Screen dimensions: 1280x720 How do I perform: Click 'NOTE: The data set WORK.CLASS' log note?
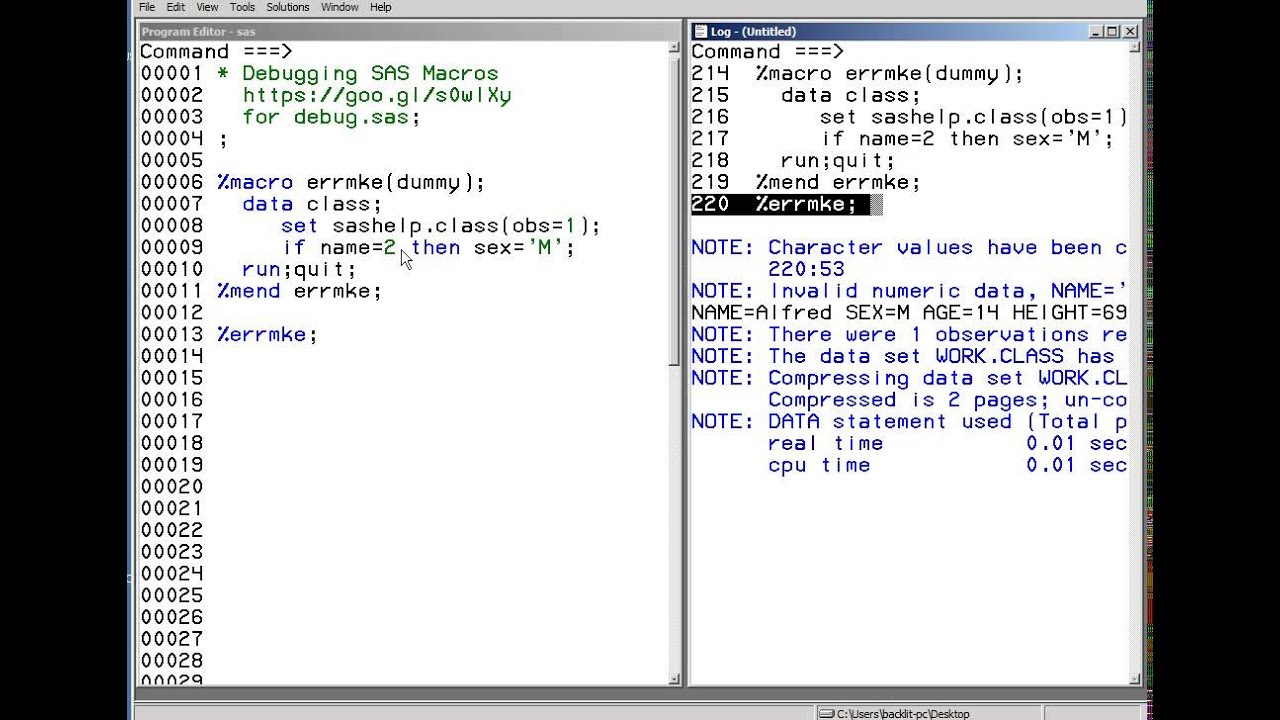tap(903, 357)
